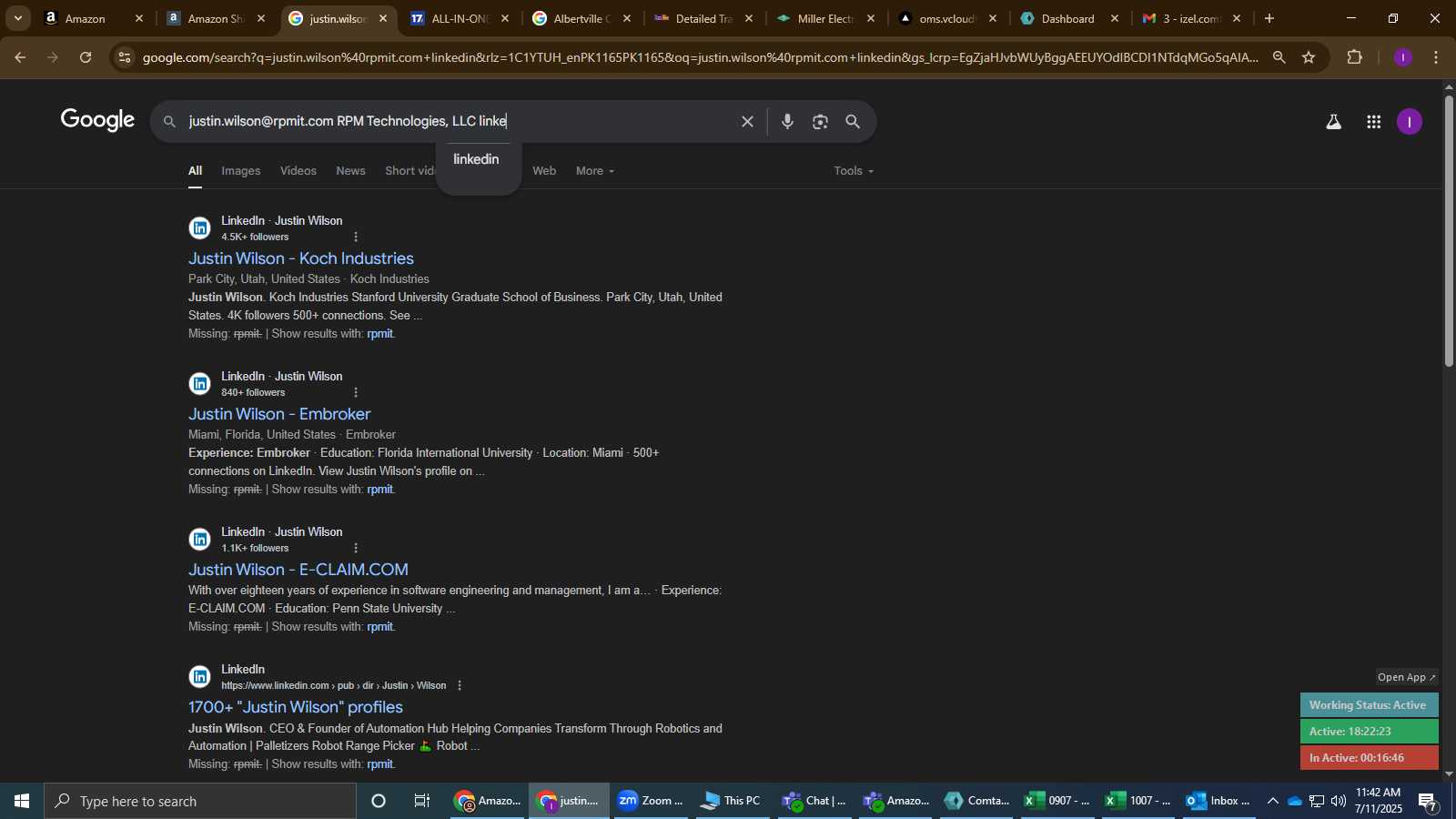Switch to the Dashboard browser tab
The image size is (1456, 819).
pyautogui.click(x=1068, y=18)
